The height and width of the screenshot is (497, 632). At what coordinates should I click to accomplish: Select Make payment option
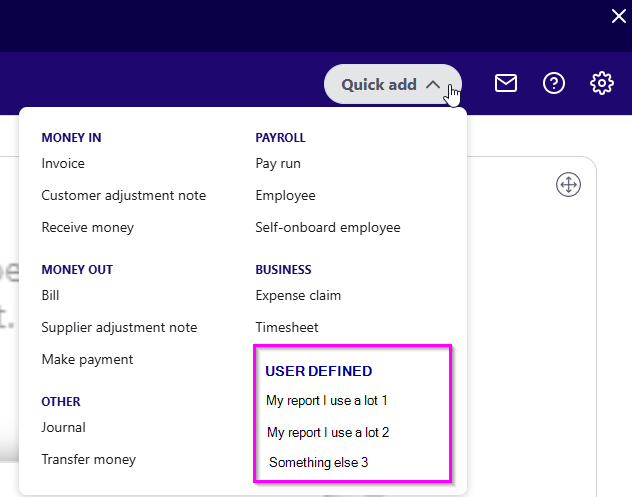87,360
